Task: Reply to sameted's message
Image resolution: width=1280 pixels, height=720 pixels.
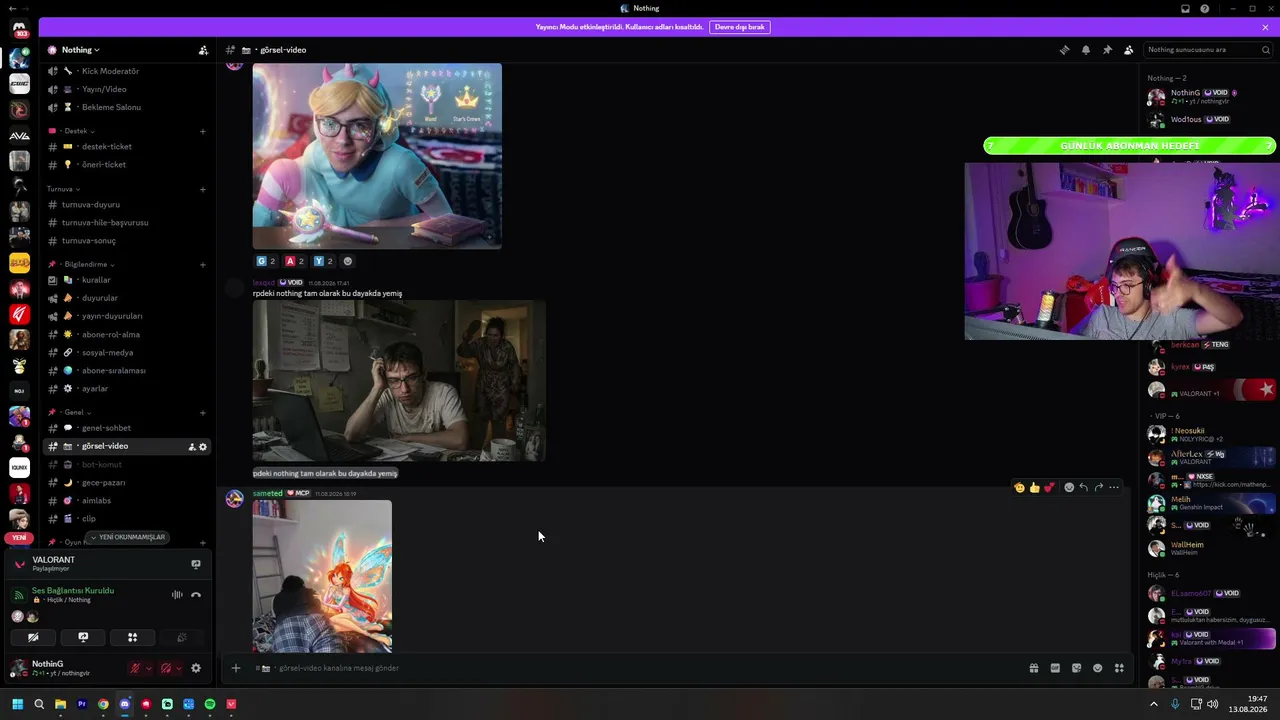Action: coord(1083,488)
